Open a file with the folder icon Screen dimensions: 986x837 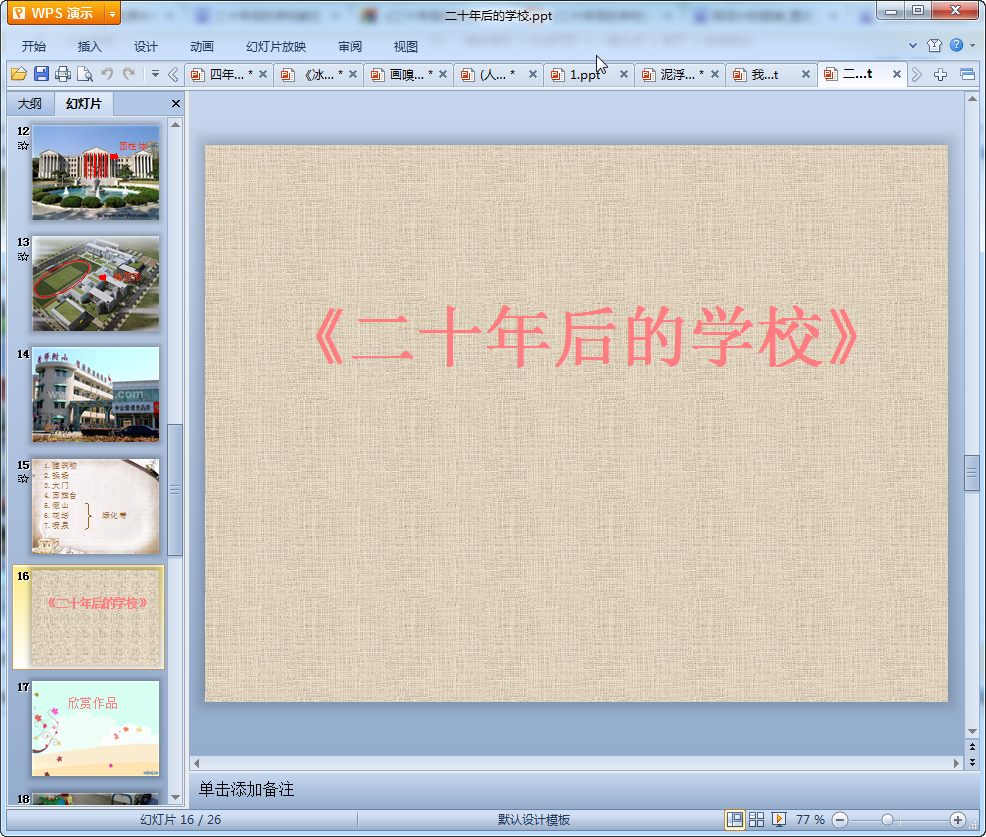[x=19, y=74]
